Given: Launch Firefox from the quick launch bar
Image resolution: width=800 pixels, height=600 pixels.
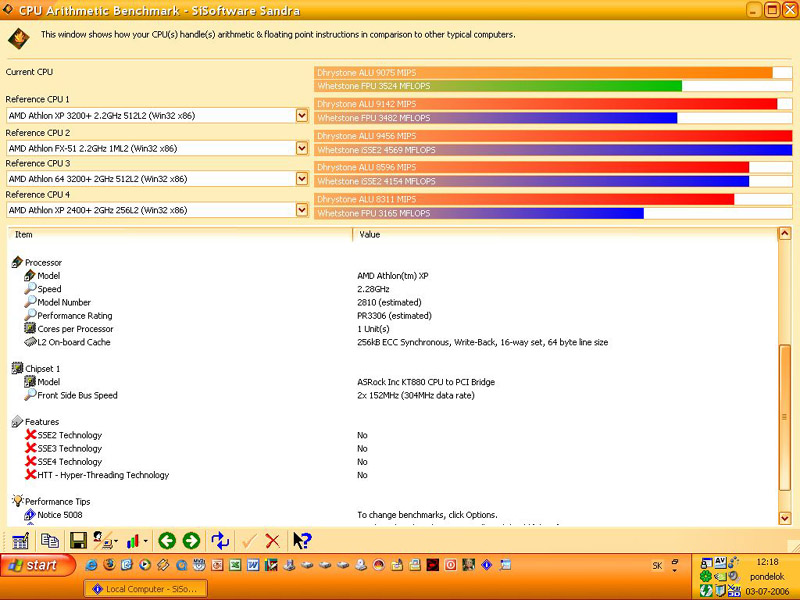Looking at the screenshot, I should coord(109,565).
